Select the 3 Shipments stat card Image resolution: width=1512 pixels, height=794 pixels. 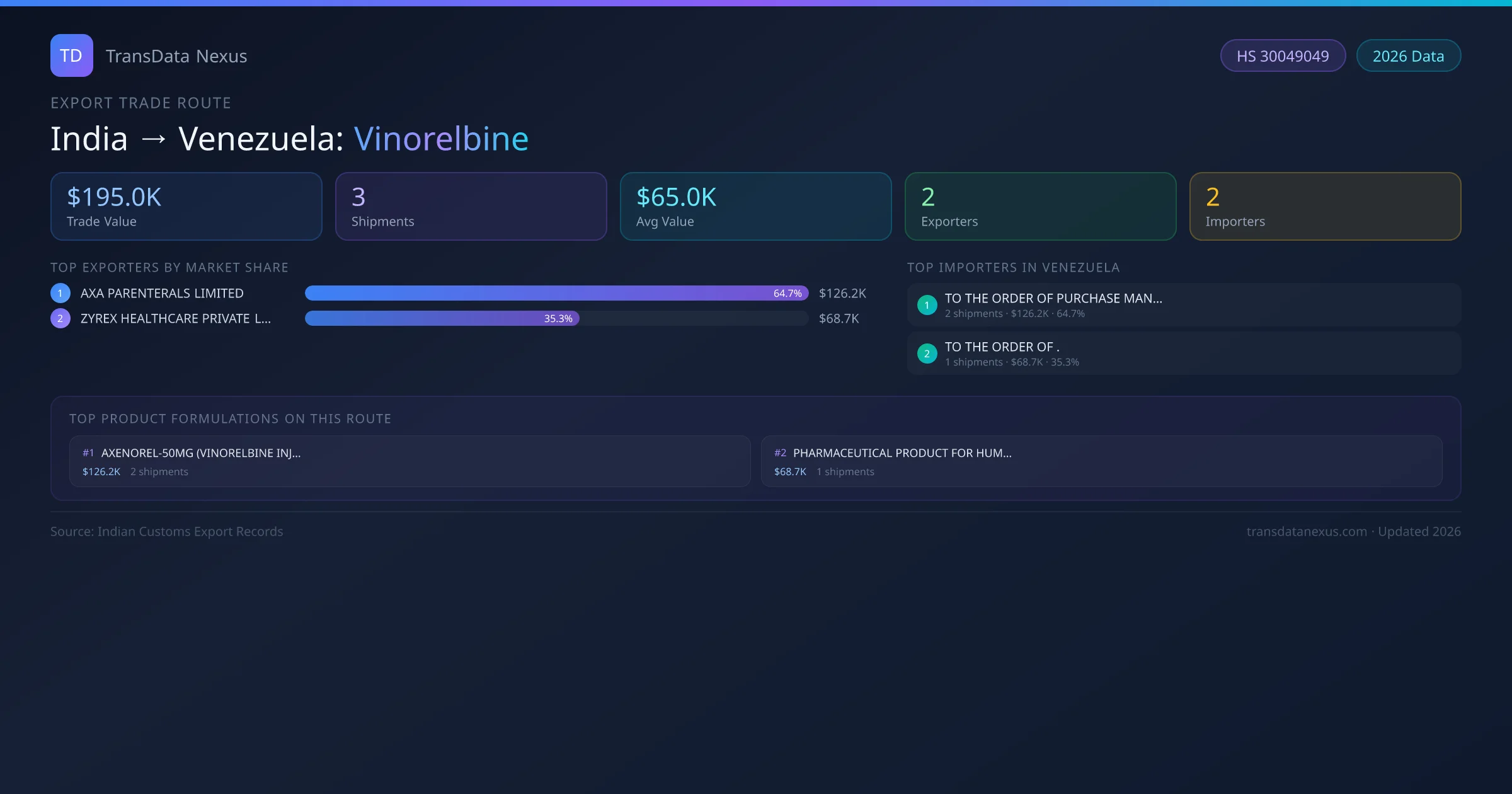click(471, 206)
